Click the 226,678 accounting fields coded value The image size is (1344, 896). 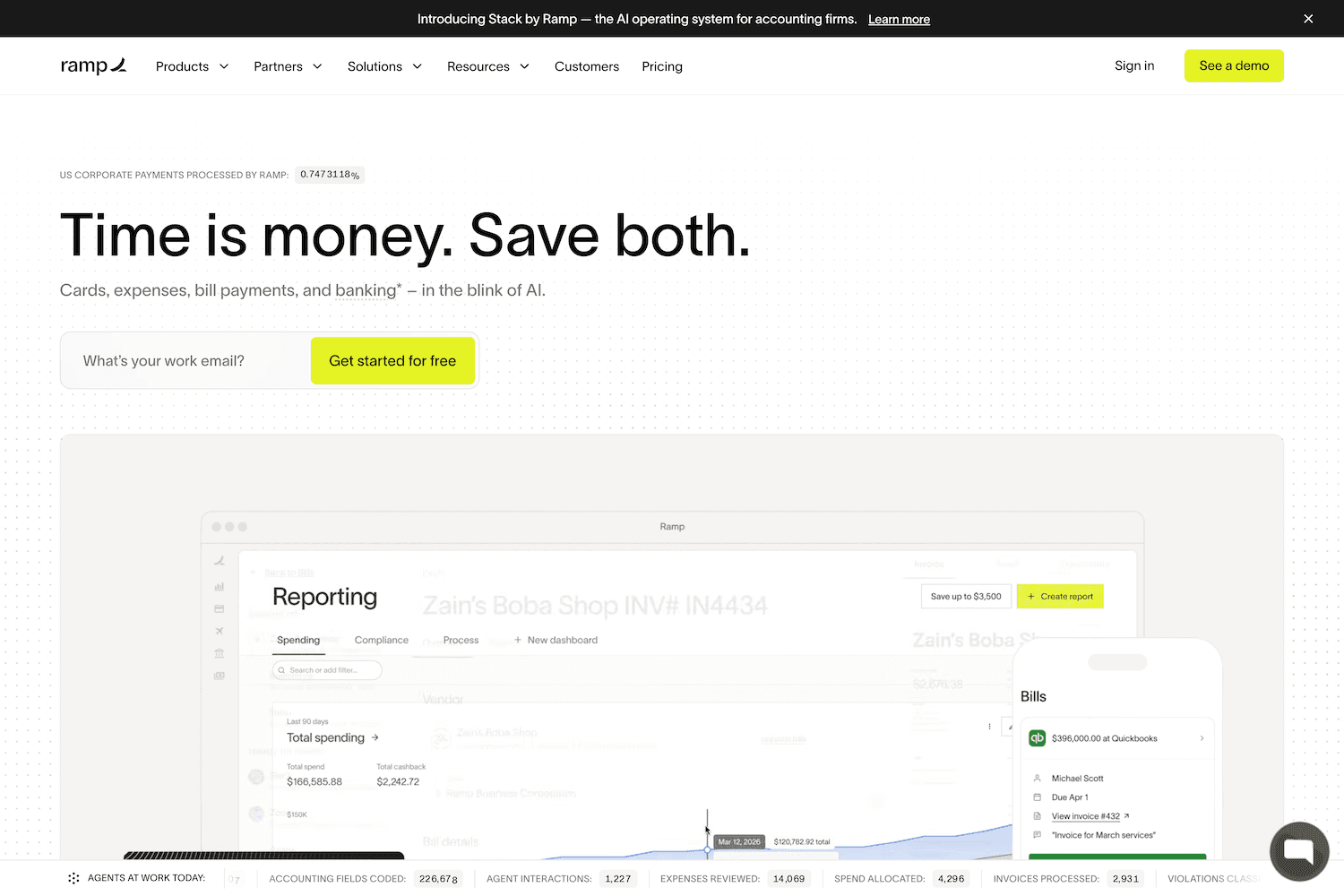439,879
